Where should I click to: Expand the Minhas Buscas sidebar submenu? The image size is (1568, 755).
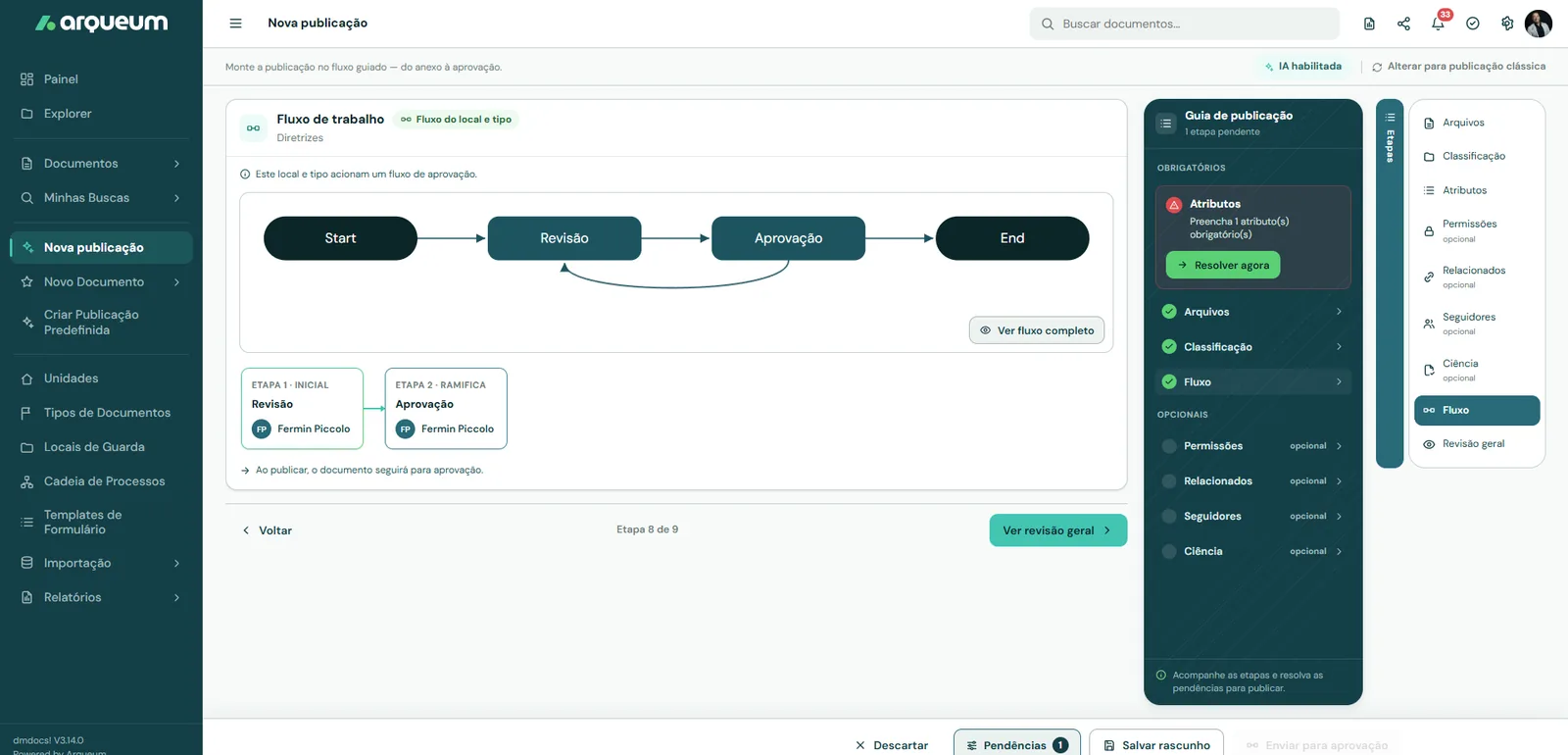click(x=176, y=198)
